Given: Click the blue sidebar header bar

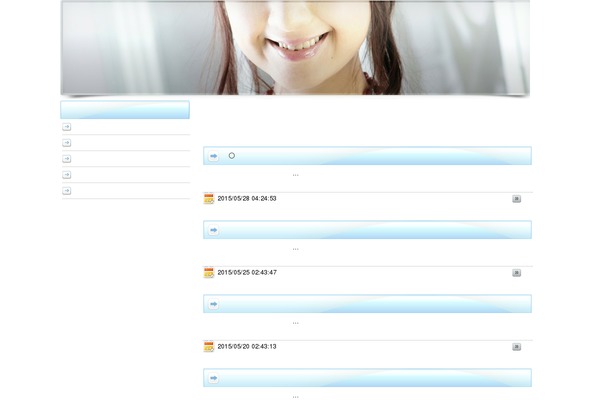Looking at the screenshot, I should pos(125,110).
